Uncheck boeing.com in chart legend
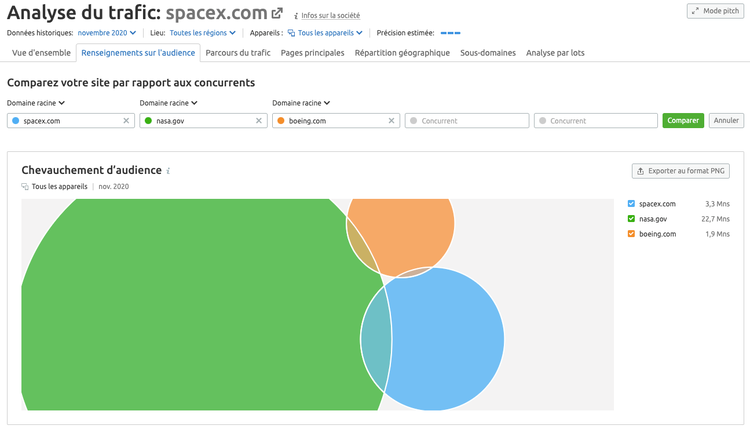This screenshot has height=429, width=750. 631,234
